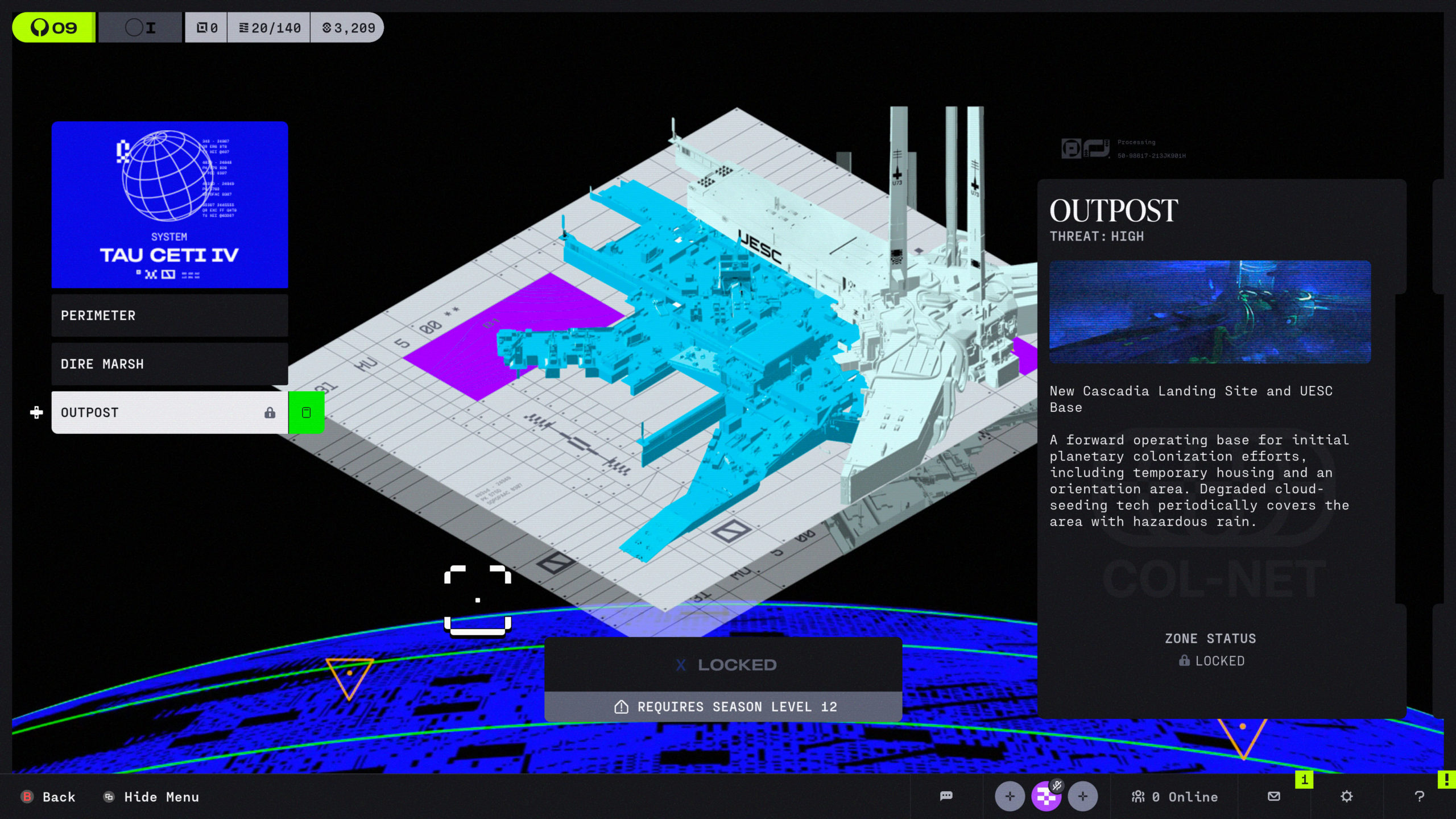The width and height of the screenshot is (1456, 819).
Task: Click the left add squad member plus
Action: [x=1010, y=796]
